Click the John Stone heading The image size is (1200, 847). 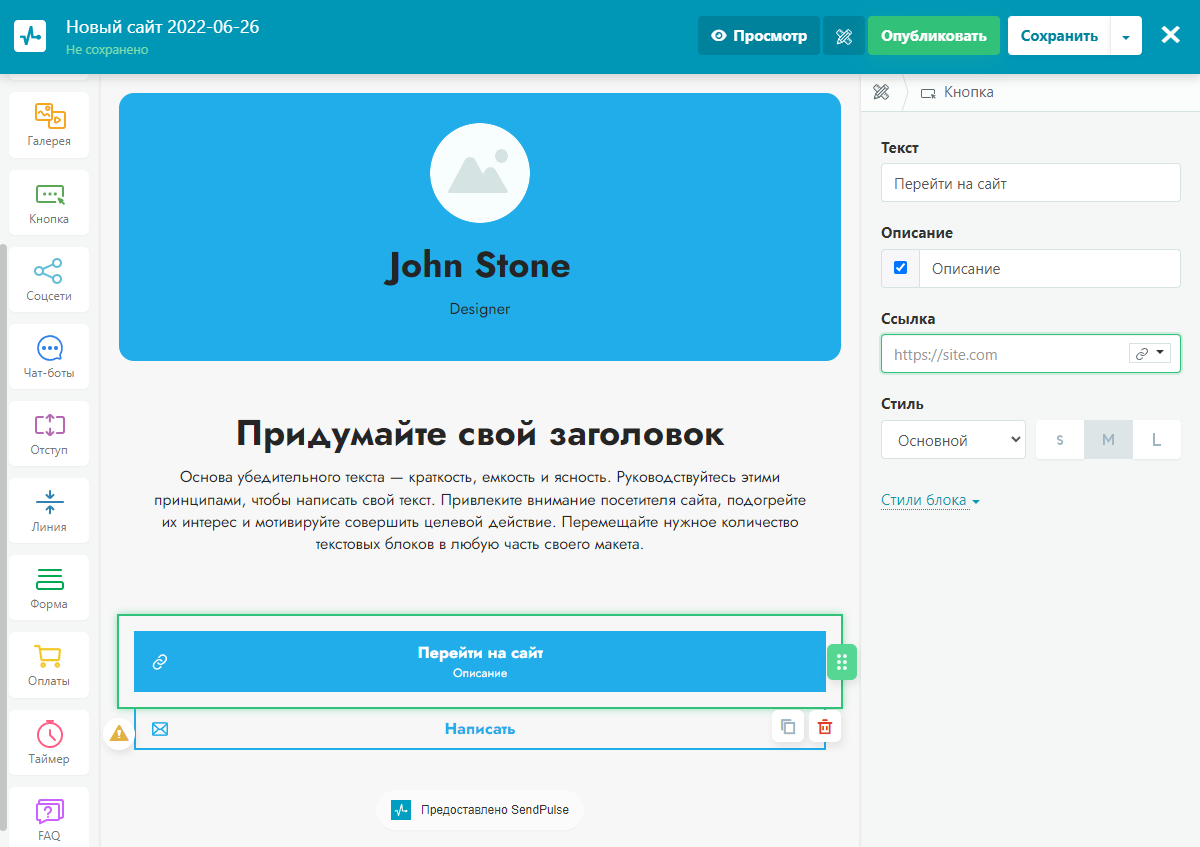(479, 265)
